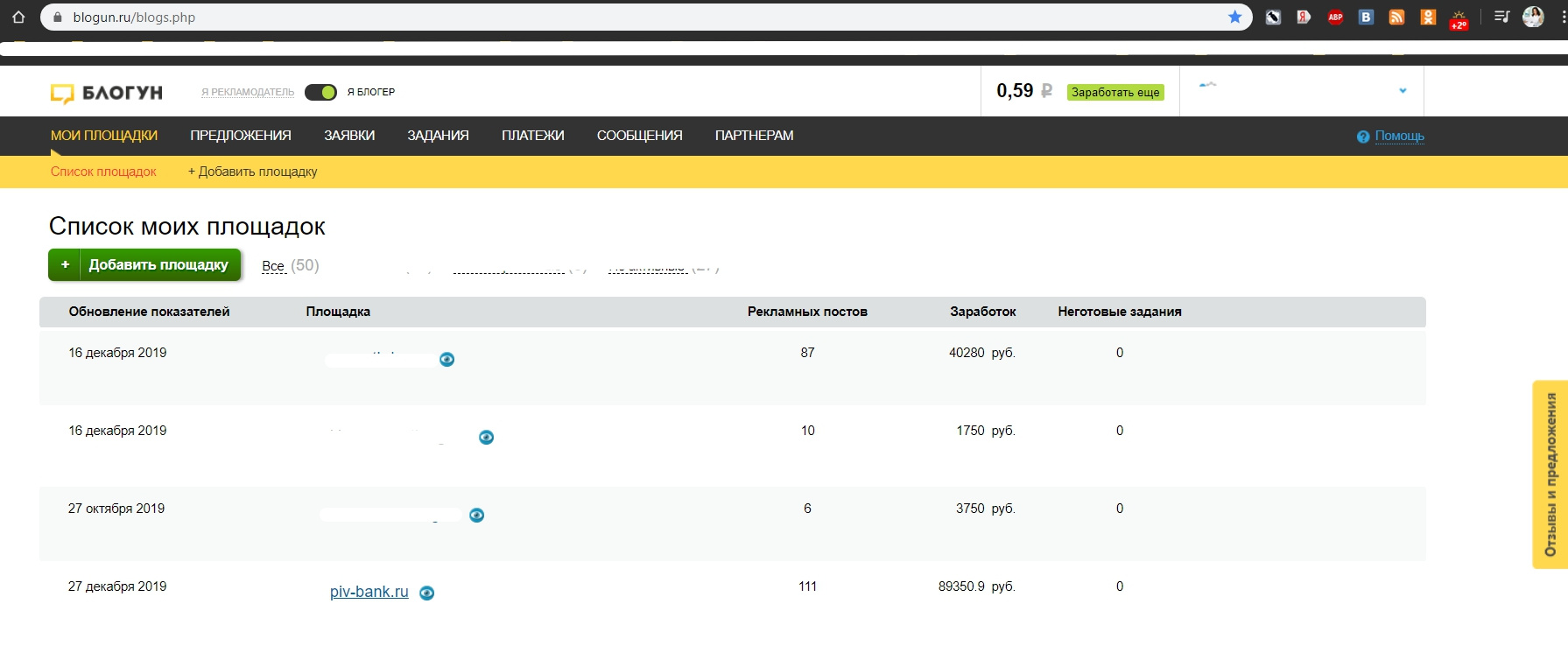Toggle the advertiser/blogger mode switch
The width and height of the screenshot is (1568, 646).
pyautogui.click(x=320, y=92)
